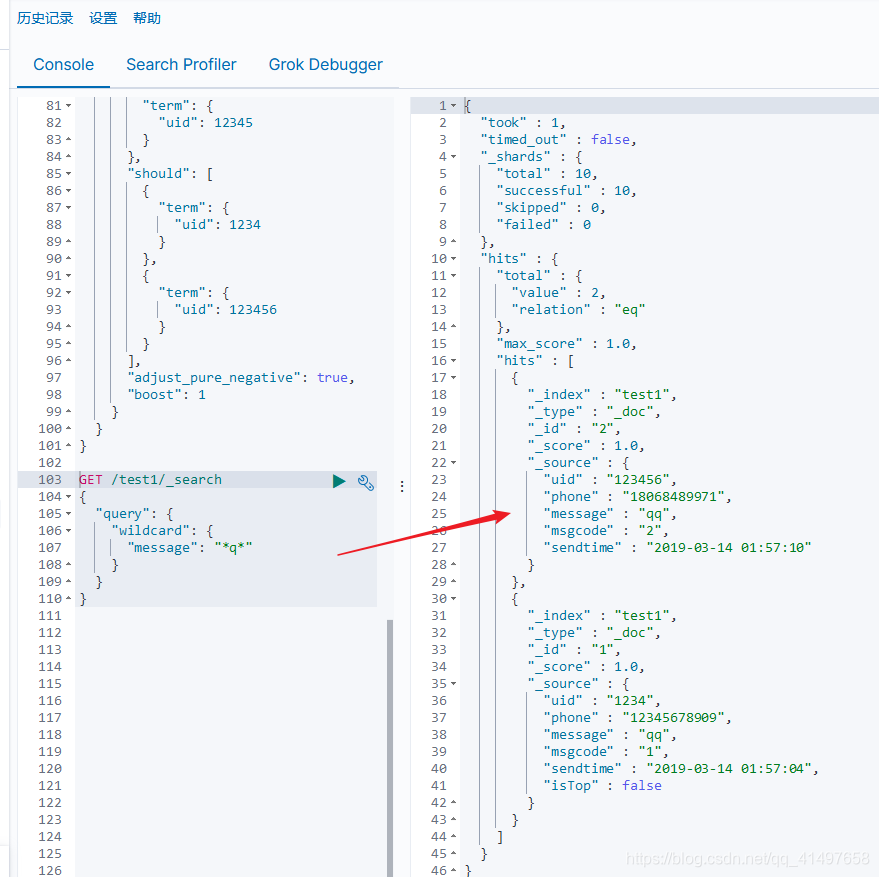Click the "adjust_pure_negative": true line
The height and width of the screenshot is (877, 879).
pyautogui.click(x=241, y=378)
